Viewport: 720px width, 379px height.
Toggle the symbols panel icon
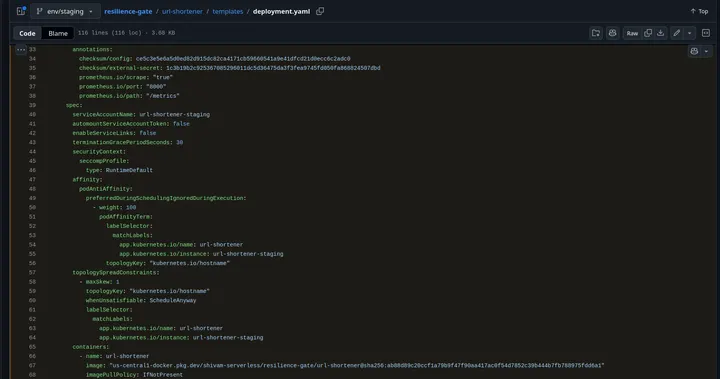706,33
